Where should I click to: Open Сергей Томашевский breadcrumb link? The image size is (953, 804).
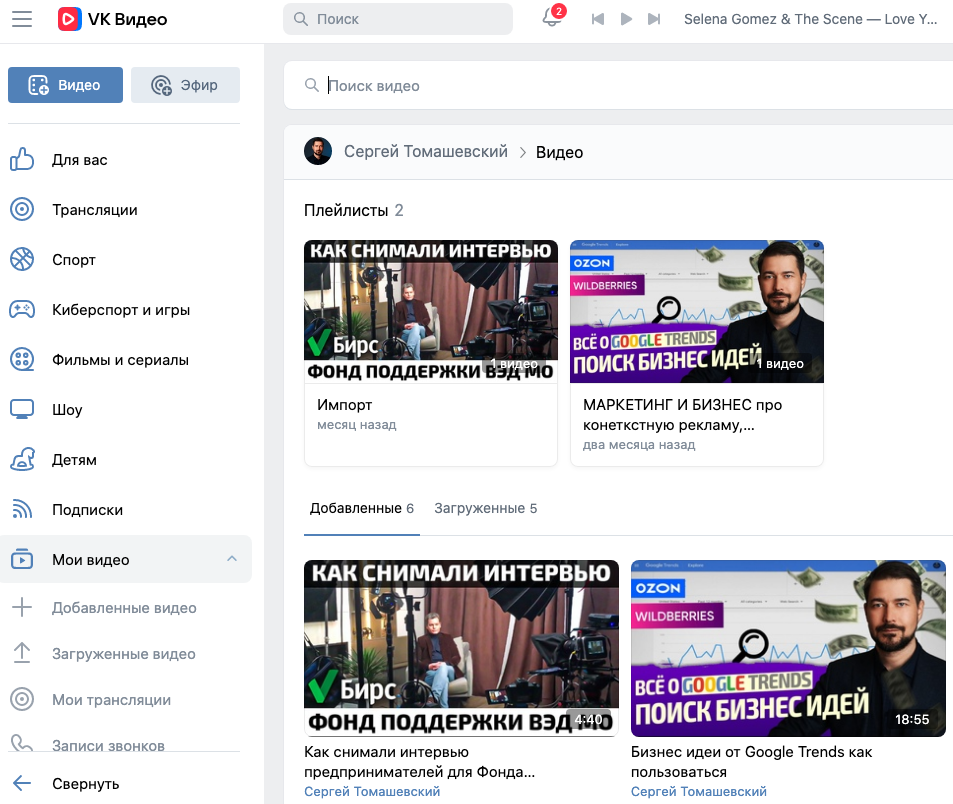425,151
